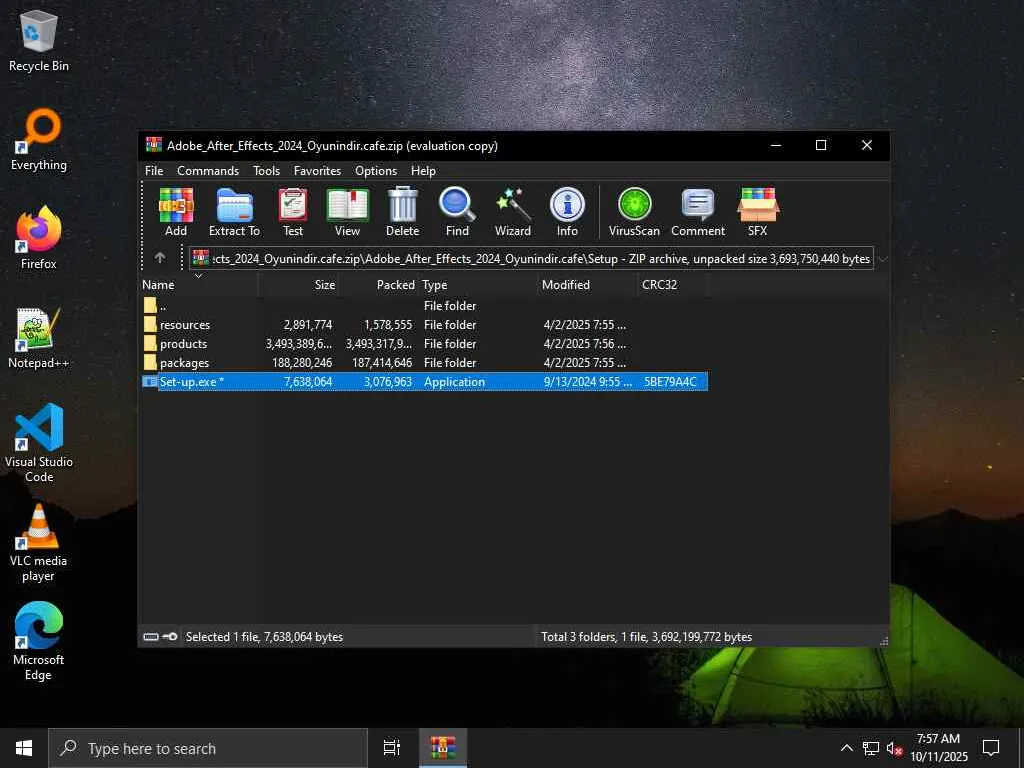
Task: Sort by the Modified column header
Action: pos(587,285)
